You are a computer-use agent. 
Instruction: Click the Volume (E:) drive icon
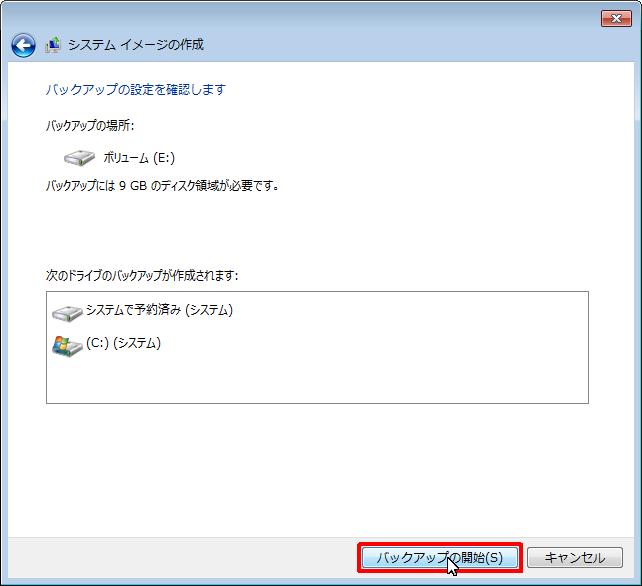[79, 158]
